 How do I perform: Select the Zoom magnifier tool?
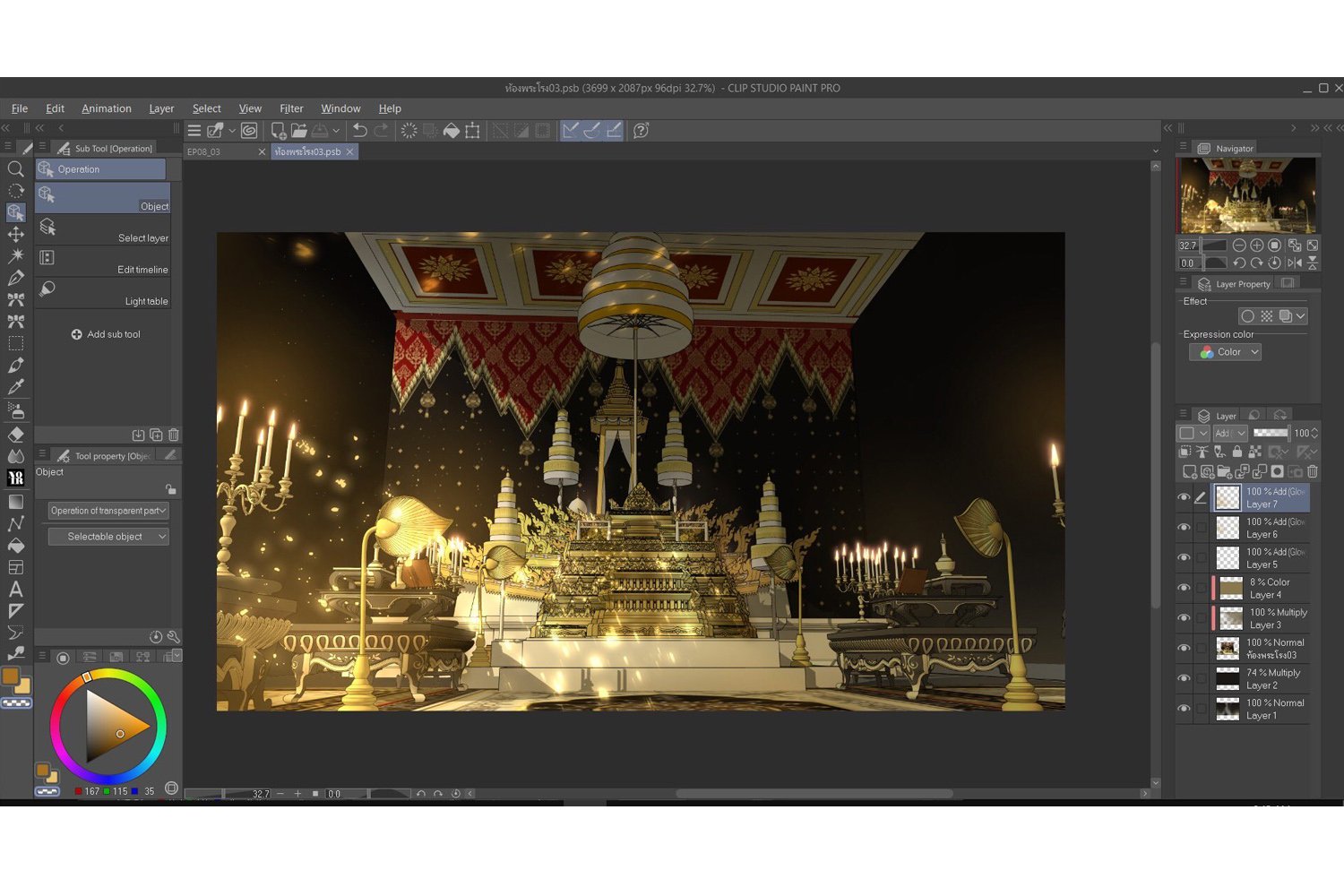click(x=15, y=169)
